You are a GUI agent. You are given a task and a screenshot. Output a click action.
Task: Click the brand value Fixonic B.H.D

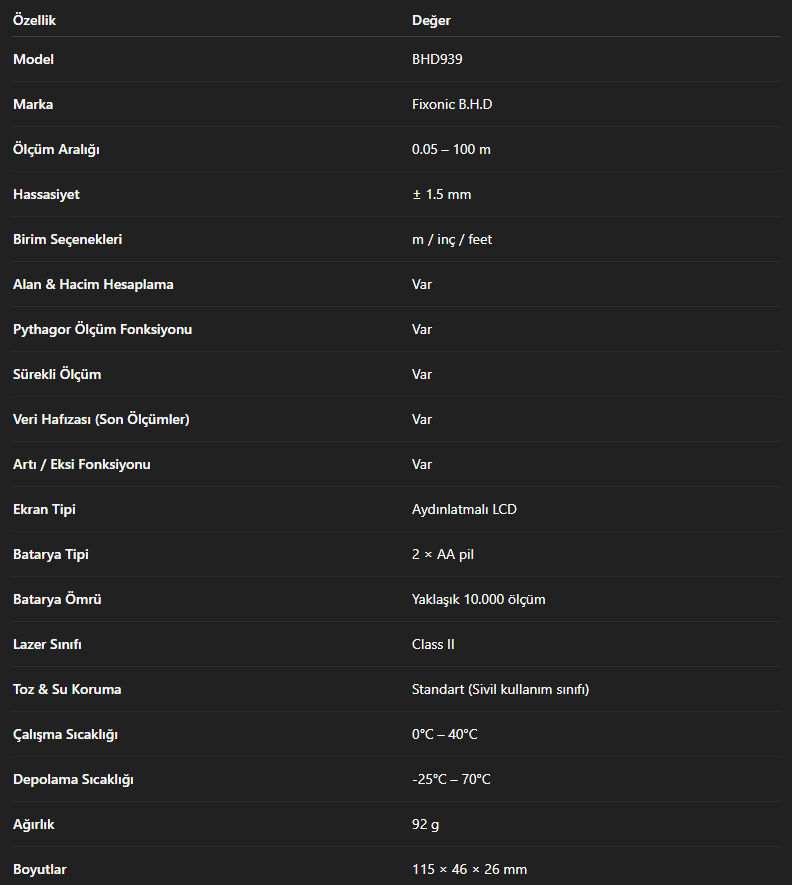pos(452,104)
